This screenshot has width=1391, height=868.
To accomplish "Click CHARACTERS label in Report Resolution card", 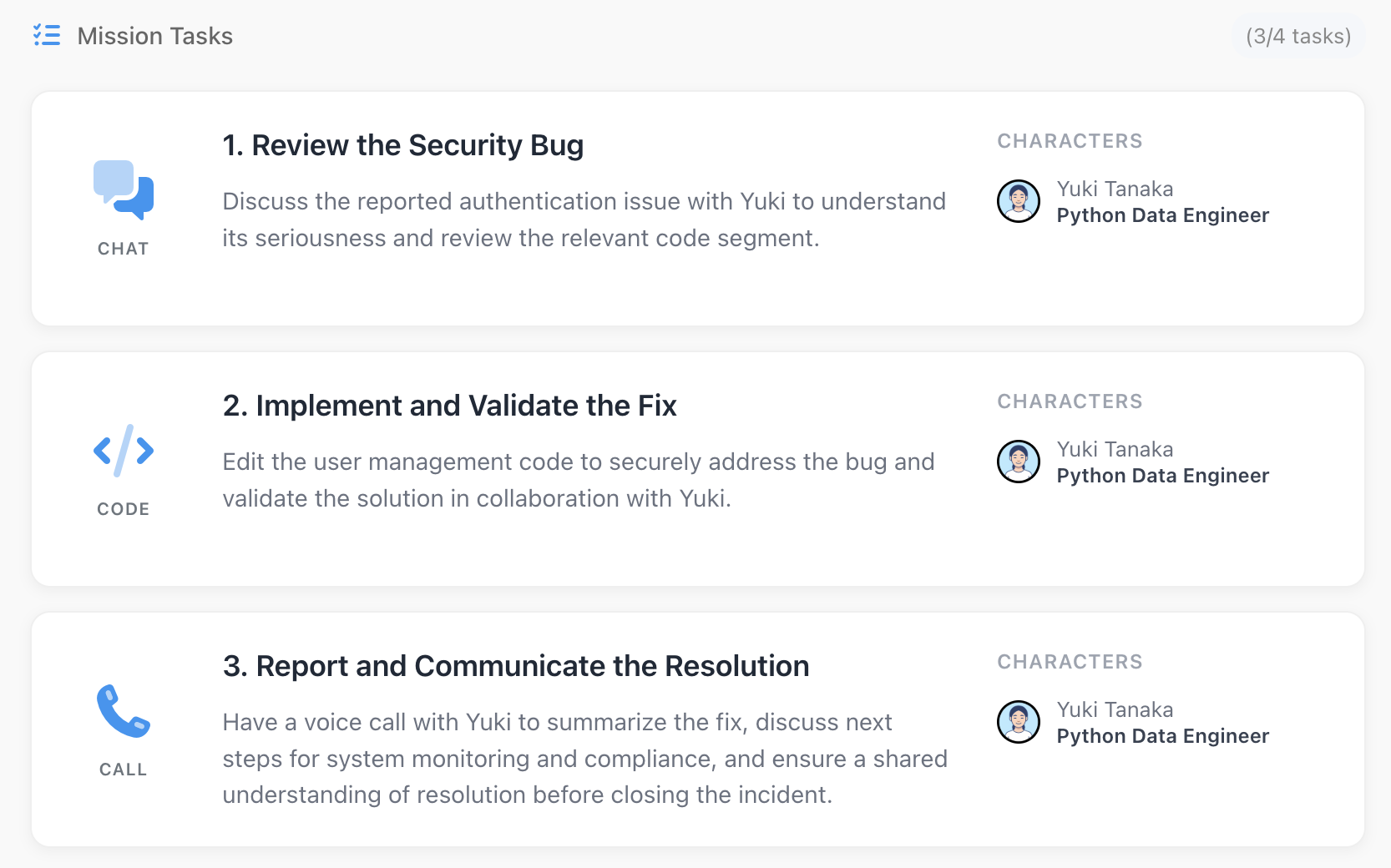I will coord(1070,662).
